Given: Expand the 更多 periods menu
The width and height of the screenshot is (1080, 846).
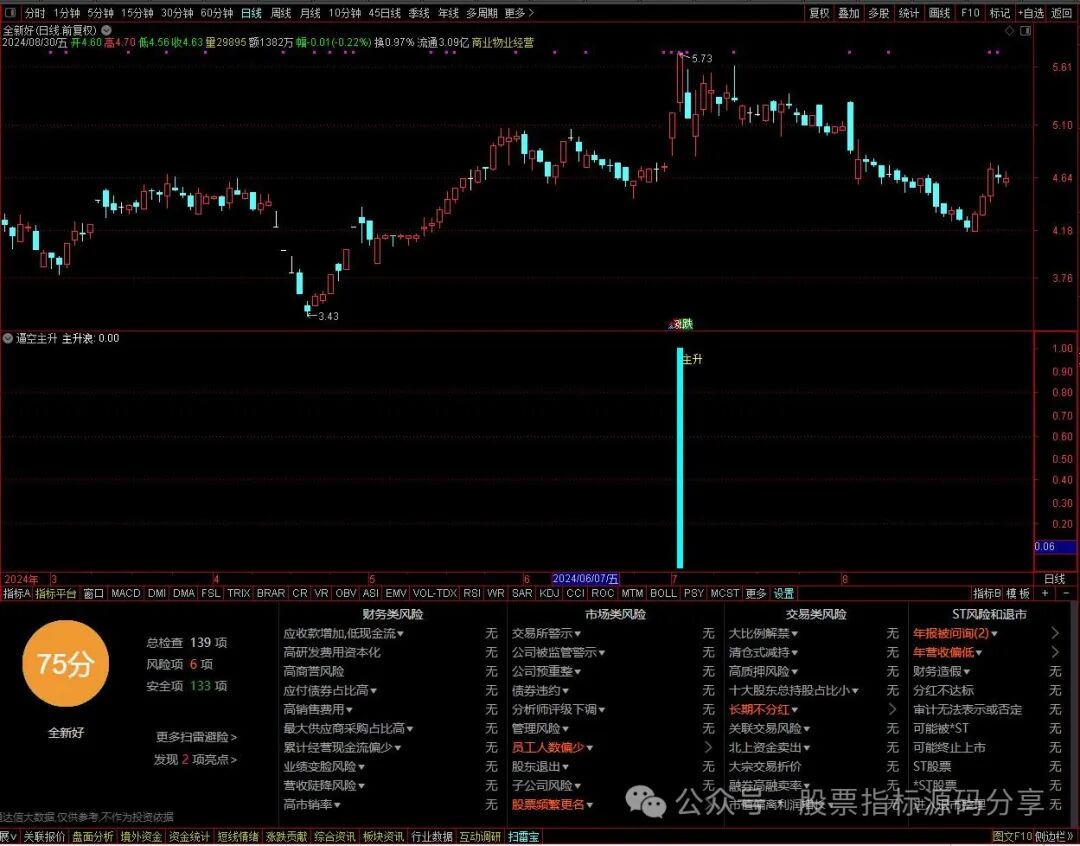Looking at the screenshot, I should (519, 13).
